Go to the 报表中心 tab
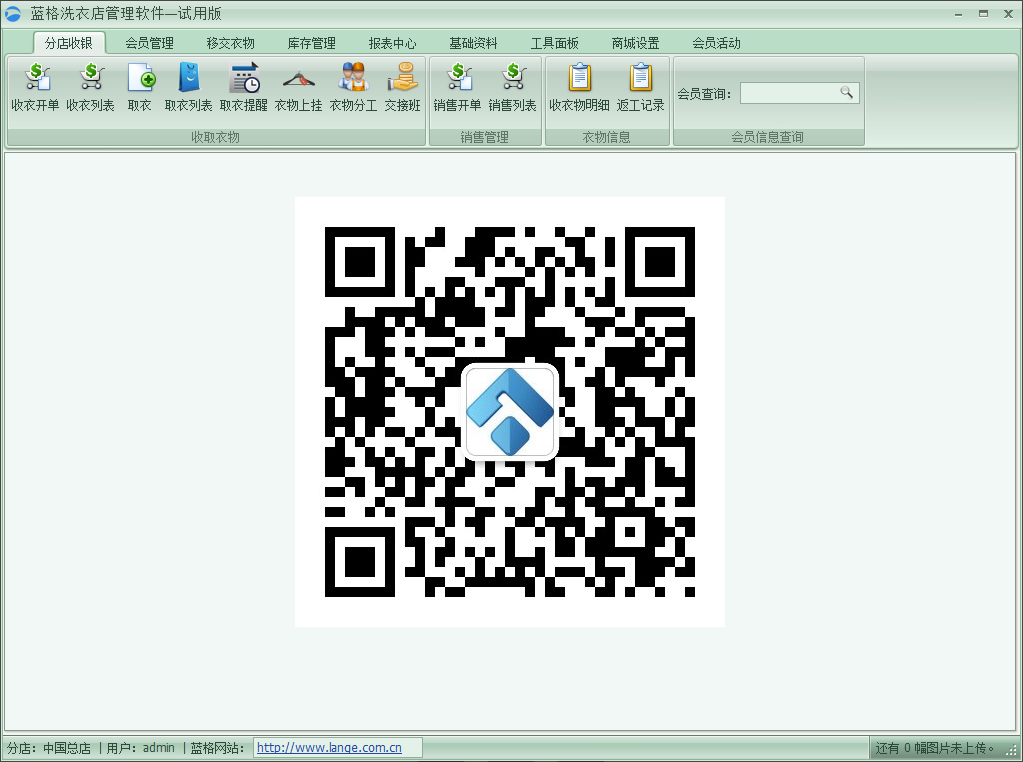Screen dimensions: 1023x762 coord(392,43)
